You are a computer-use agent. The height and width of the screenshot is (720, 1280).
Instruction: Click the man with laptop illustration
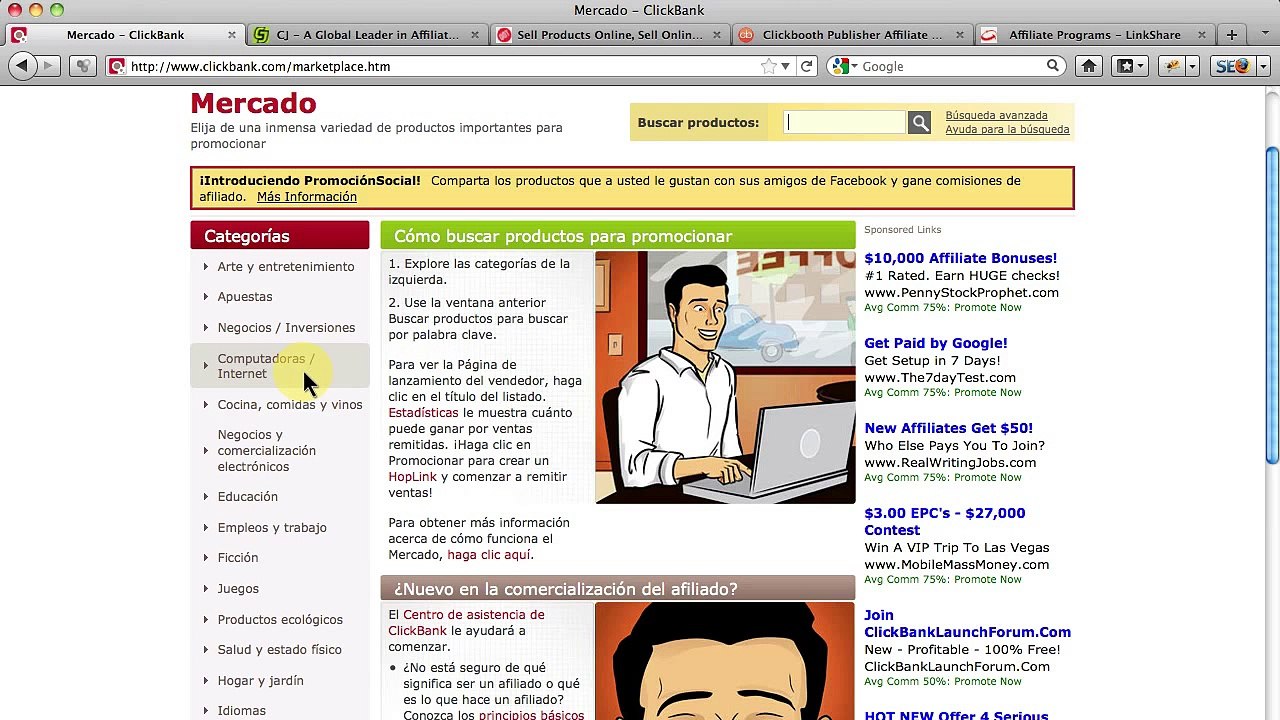tap(725, 377)
